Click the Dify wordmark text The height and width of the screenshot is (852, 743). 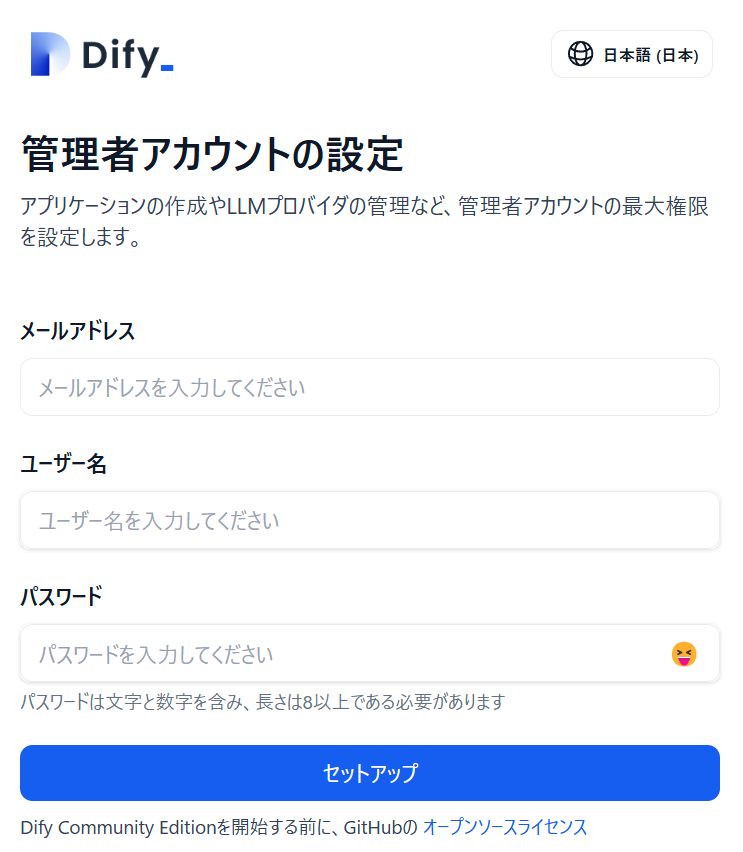point(121,57)
